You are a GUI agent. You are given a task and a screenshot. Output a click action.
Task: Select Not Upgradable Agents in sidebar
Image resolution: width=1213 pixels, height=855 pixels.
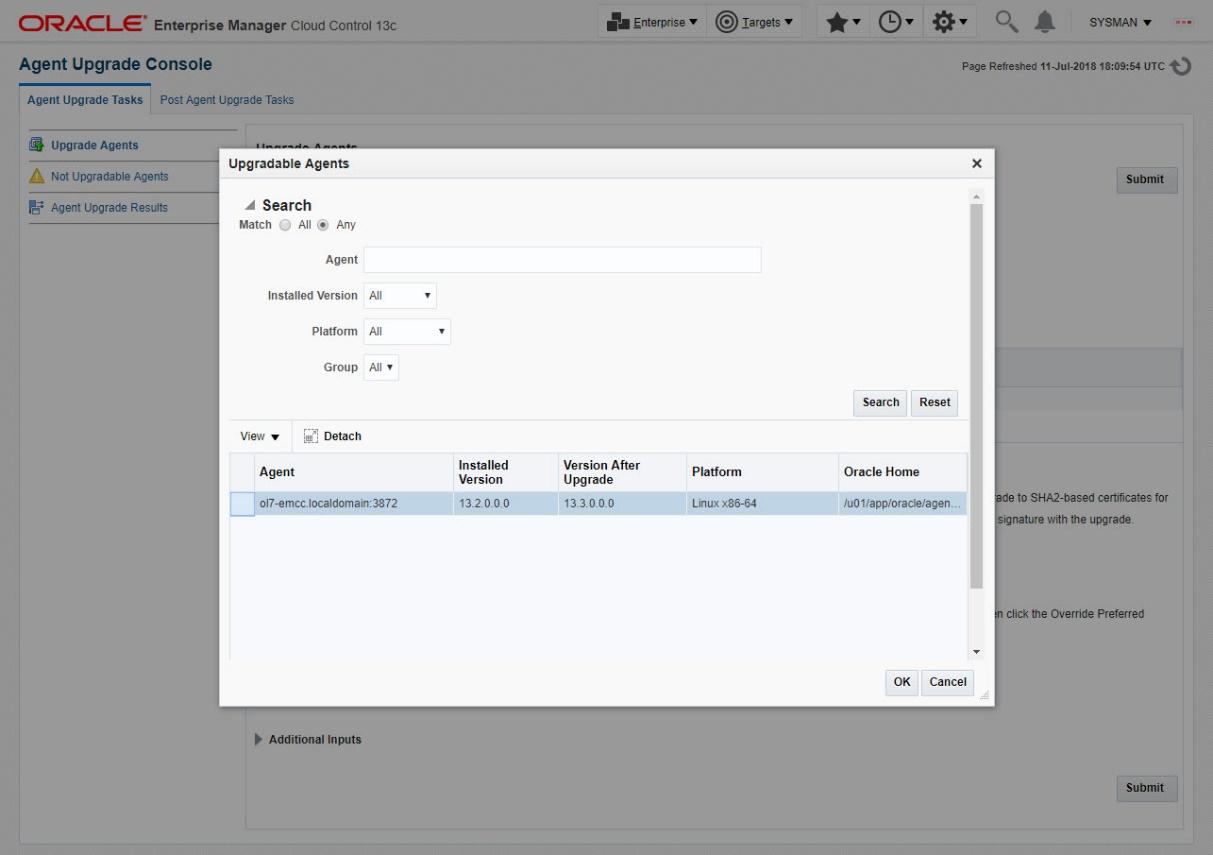coord(110,177)
